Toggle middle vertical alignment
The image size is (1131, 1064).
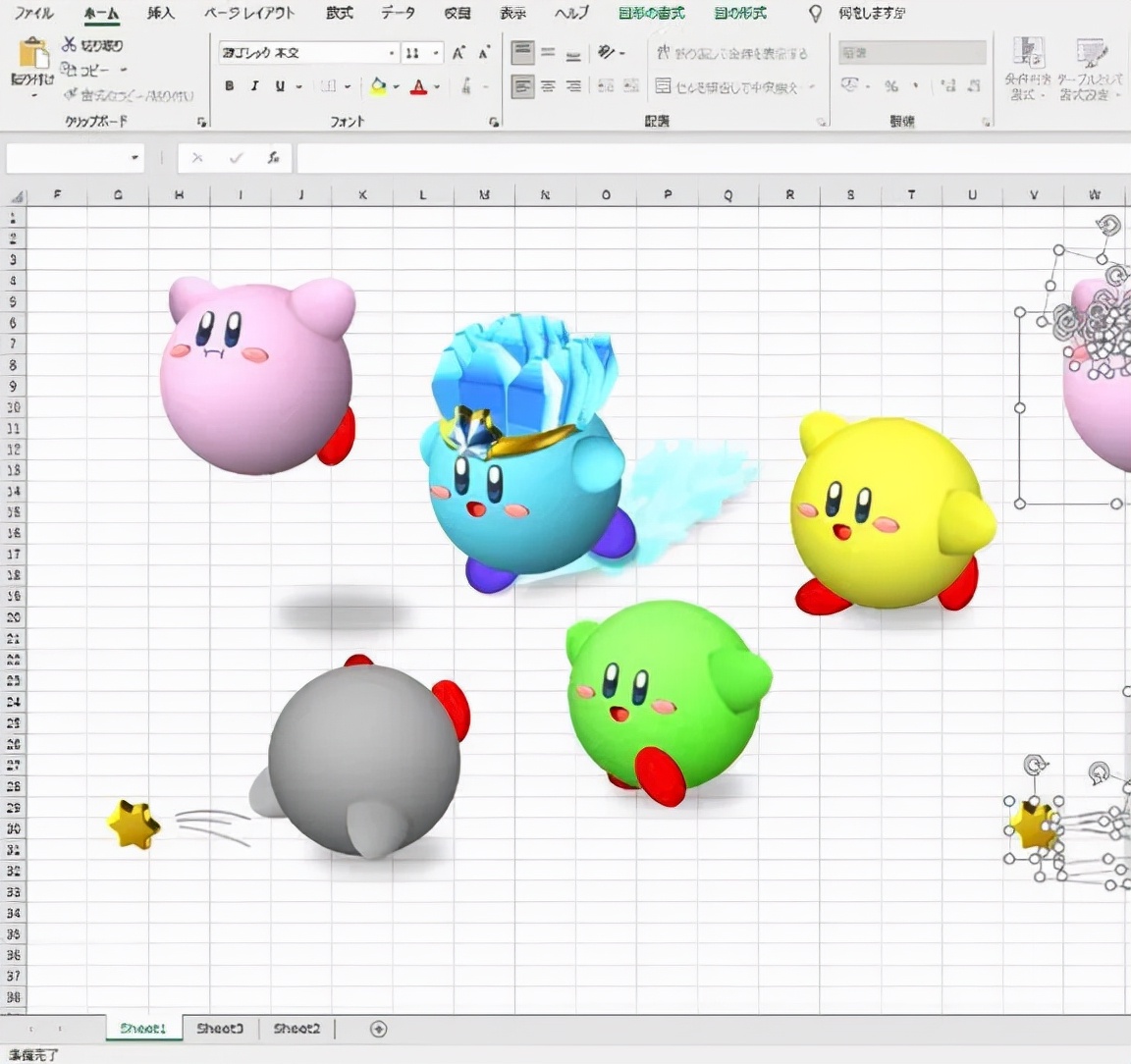click(548, 52)
